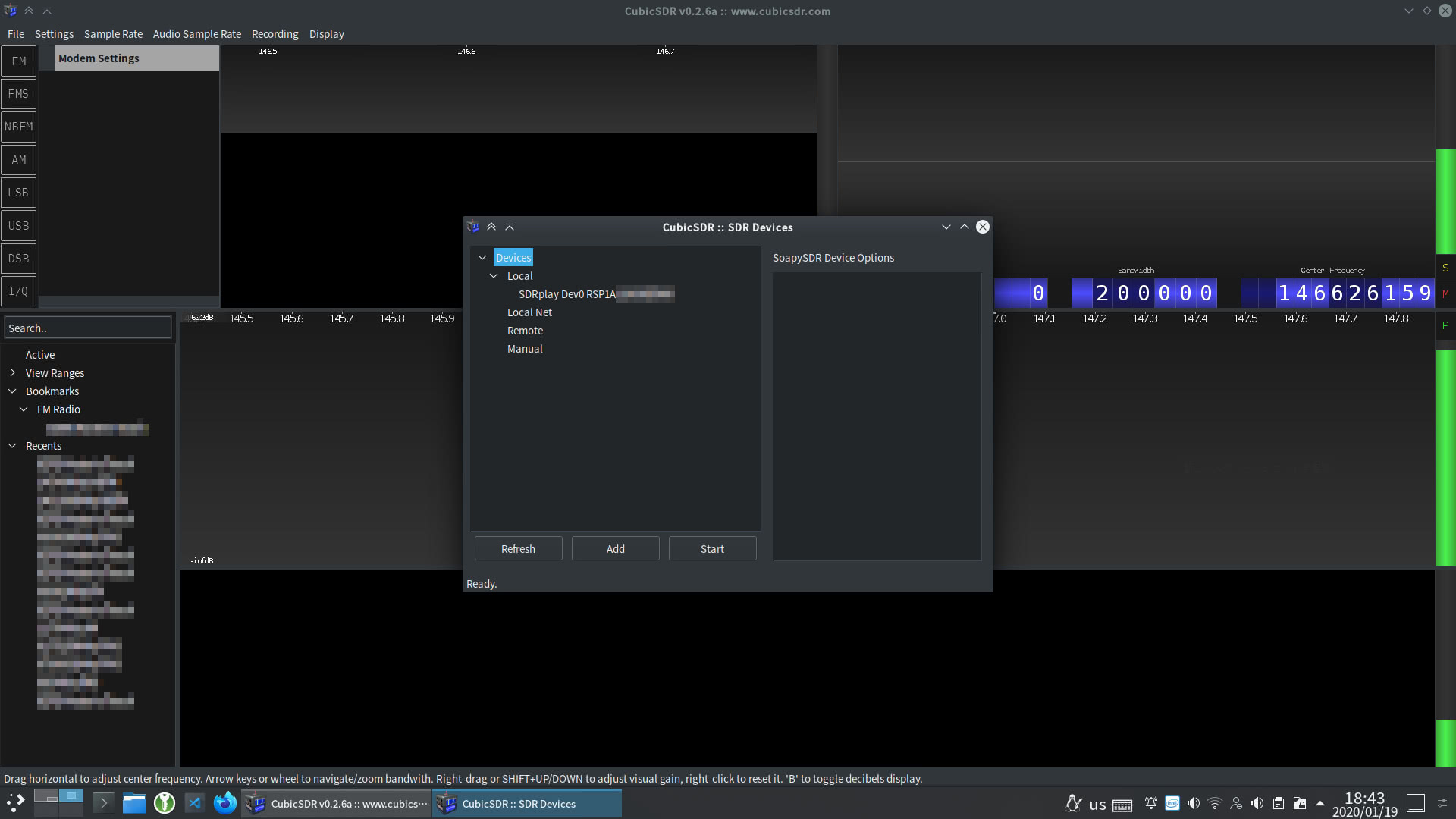Click shade icon in SDR Devices titlebar
Image resolution: width=1456 pixels, height=819 pixels.
[x=510, y=227]
